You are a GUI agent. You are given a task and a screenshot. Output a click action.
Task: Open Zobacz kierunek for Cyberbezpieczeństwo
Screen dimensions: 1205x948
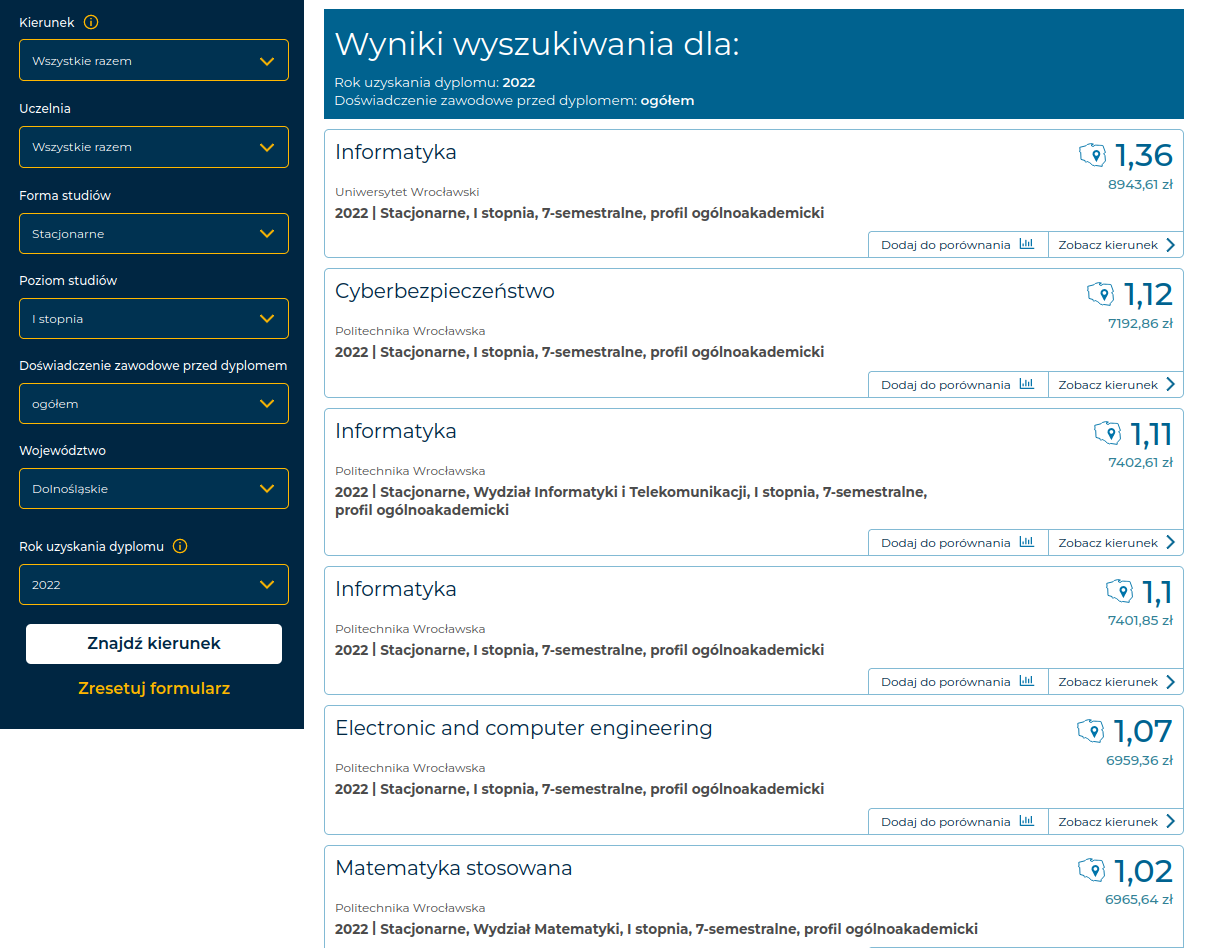pyautogui.click(x=1115, y=384)
